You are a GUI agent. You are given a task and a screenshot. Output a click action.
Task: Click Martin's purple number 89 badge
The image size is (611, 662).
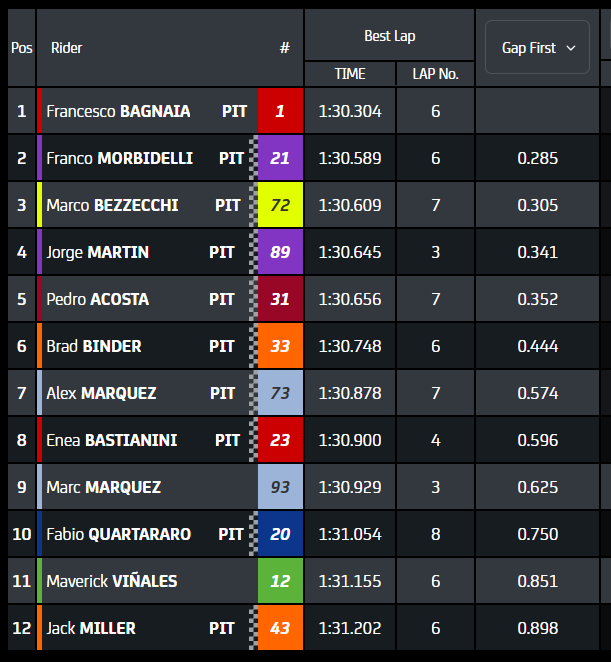point(280,252)
